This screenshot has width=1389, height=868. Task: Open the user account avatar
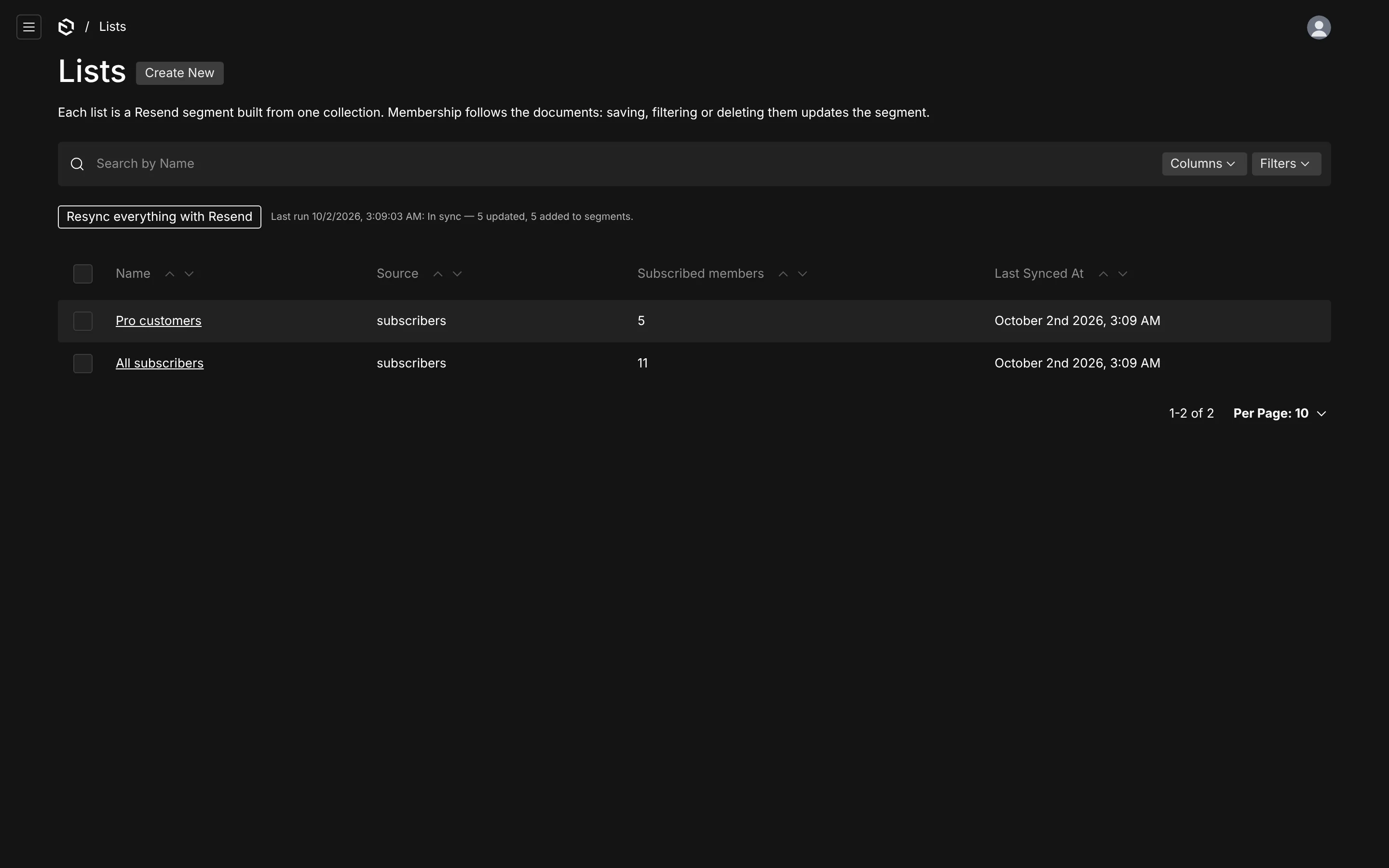1319,27
